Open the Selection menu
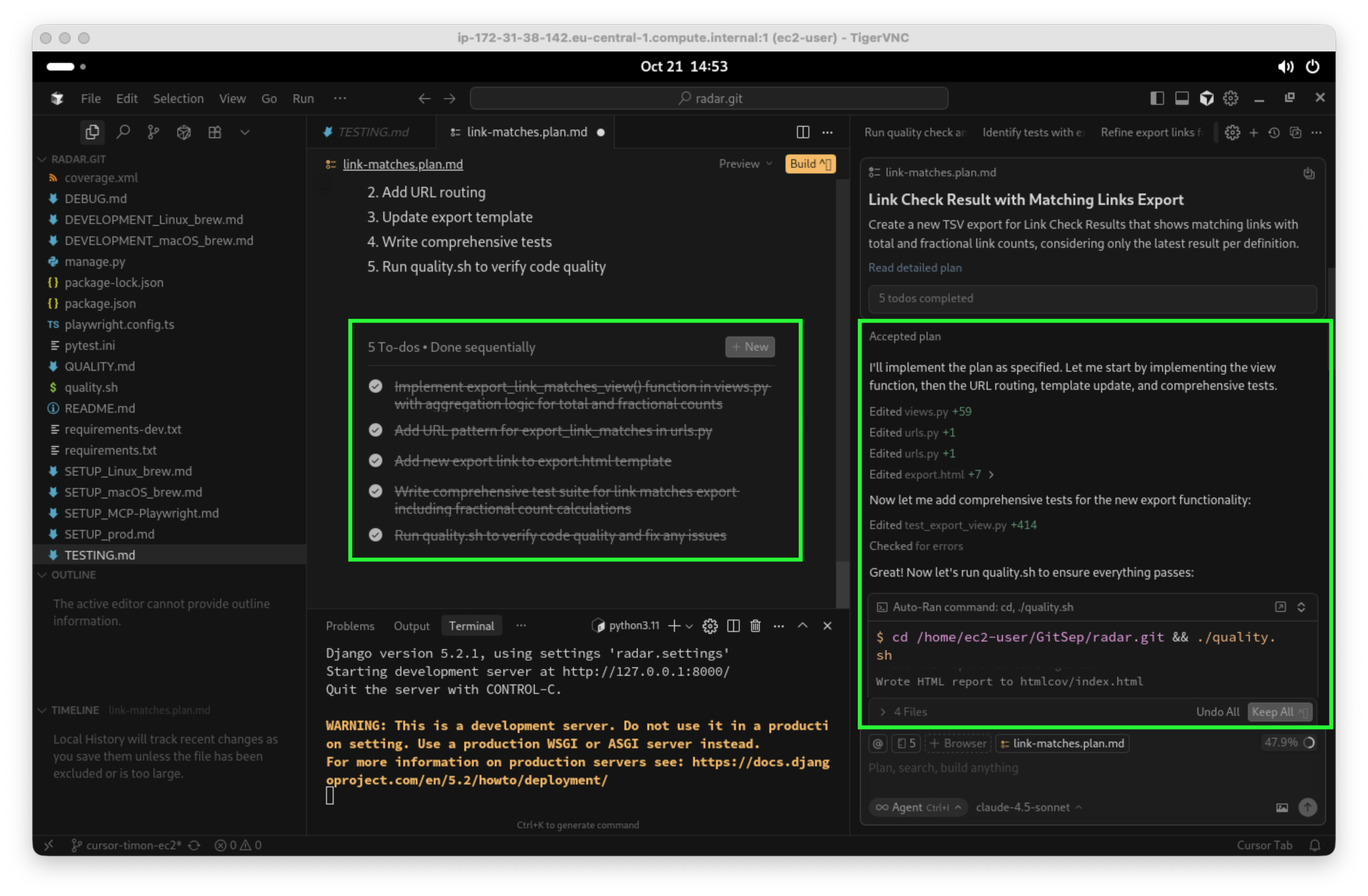Image resolution: width=1368 pixels, height=896 pixels. 178,98
